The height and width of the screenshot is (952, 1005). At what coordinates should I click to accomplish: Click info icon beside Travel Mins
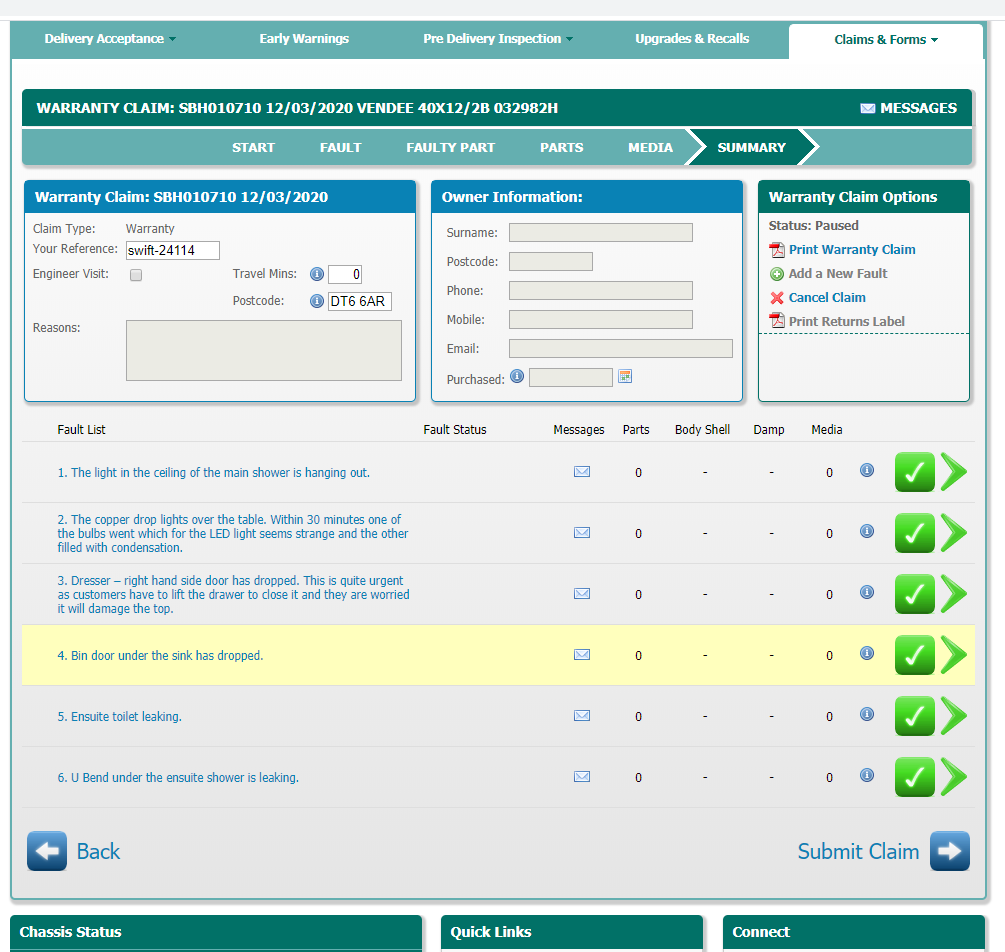[x=316, y=274]
